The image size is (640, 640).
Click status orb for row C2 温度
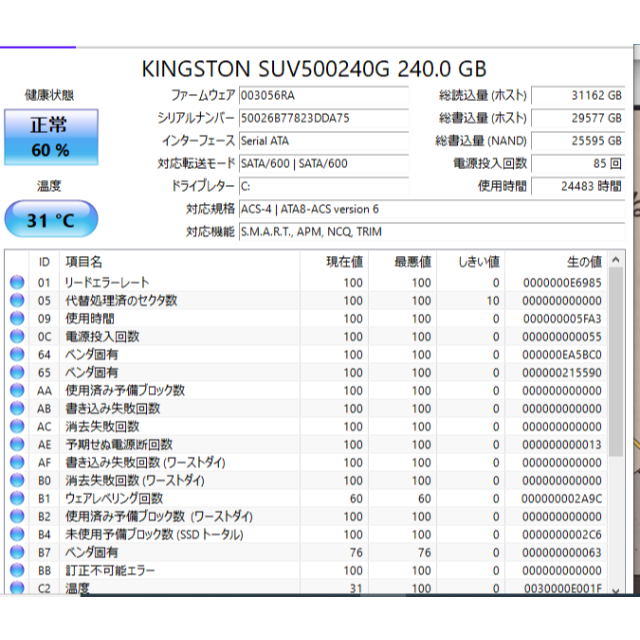[17, 588]
